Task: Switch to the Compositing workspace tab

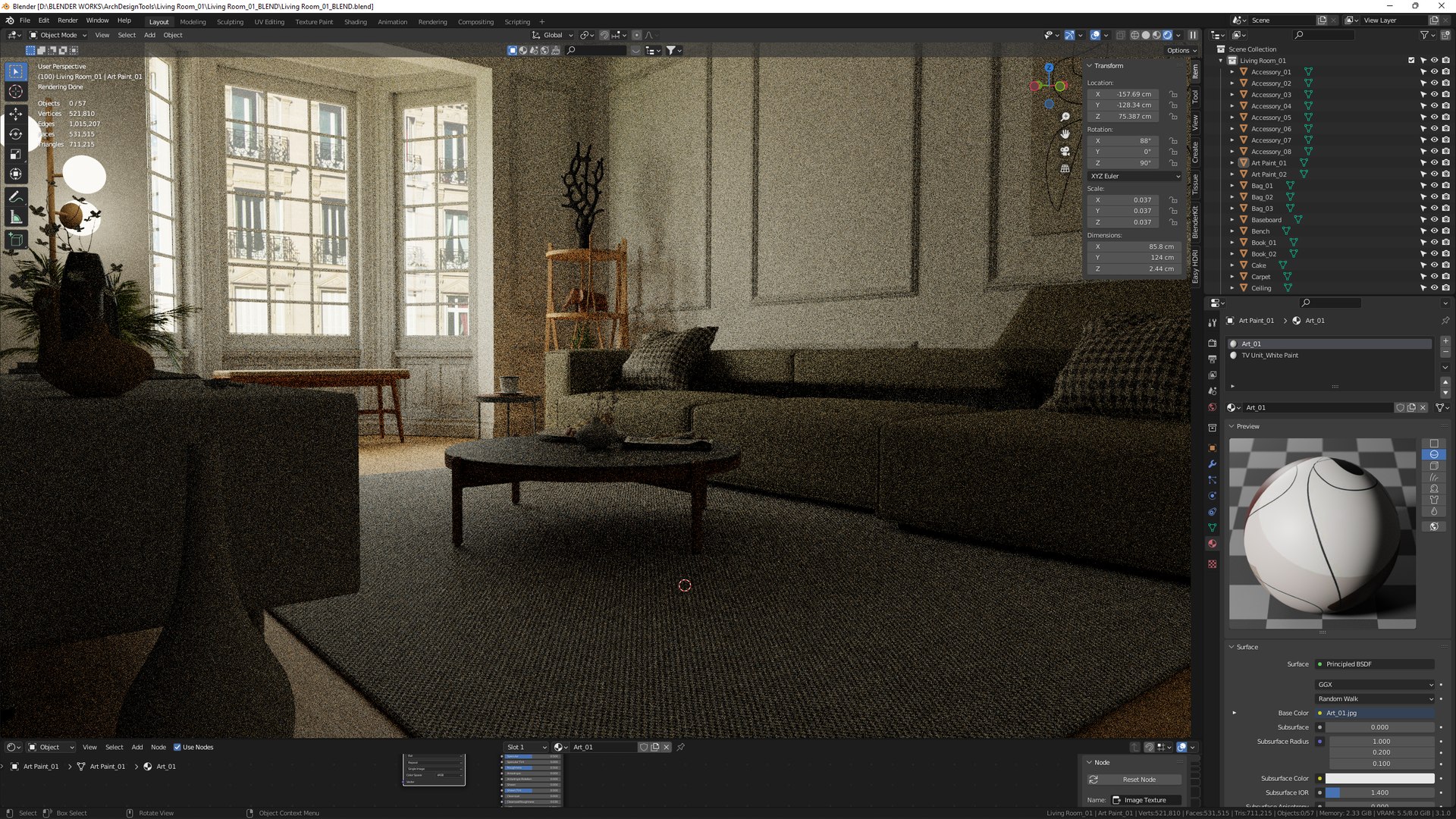Action: click(475, 22)
